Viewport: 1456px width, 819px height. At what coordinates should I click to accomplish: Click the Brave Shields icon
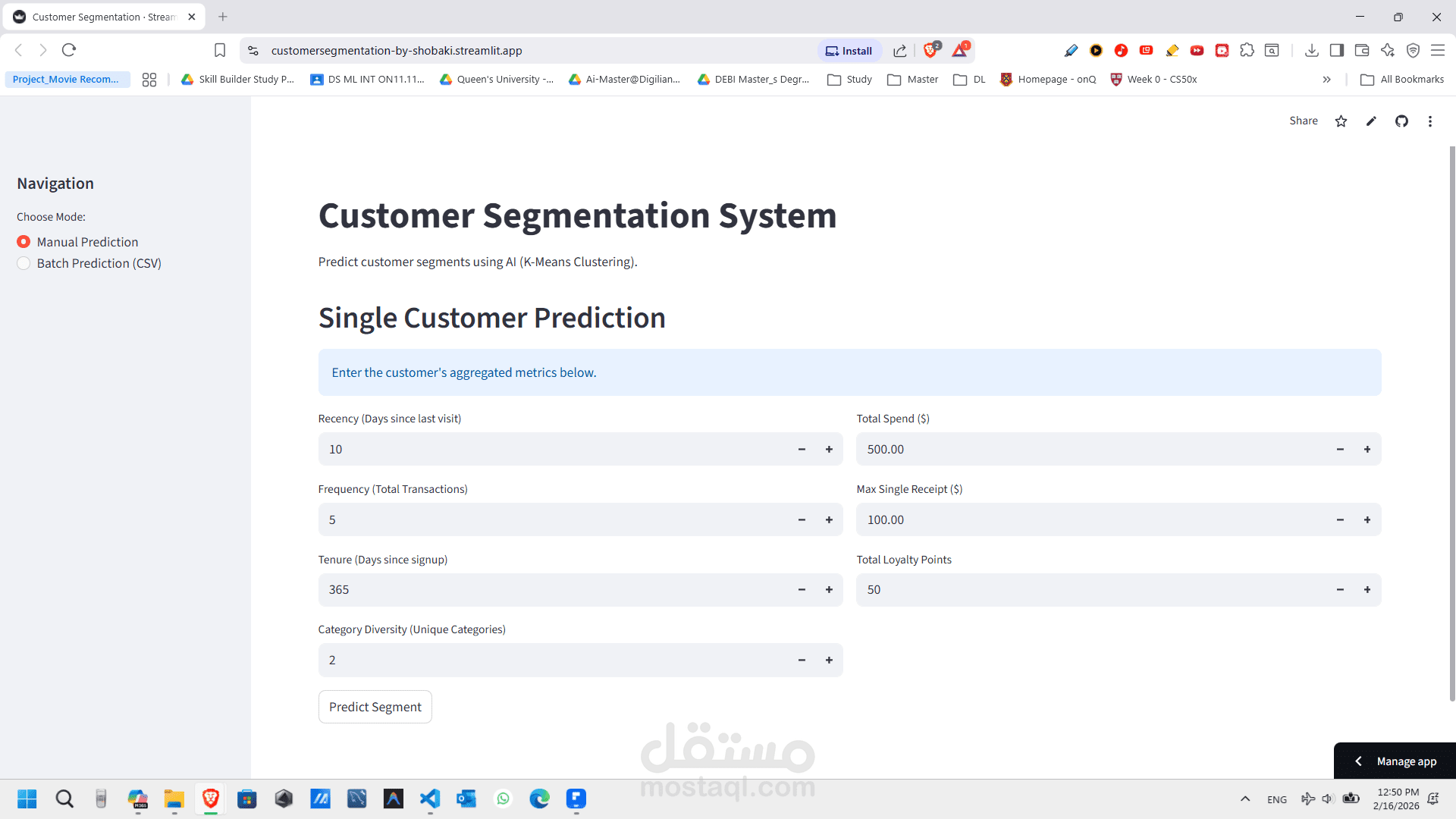pyautogui.click(x=930, y=51)
